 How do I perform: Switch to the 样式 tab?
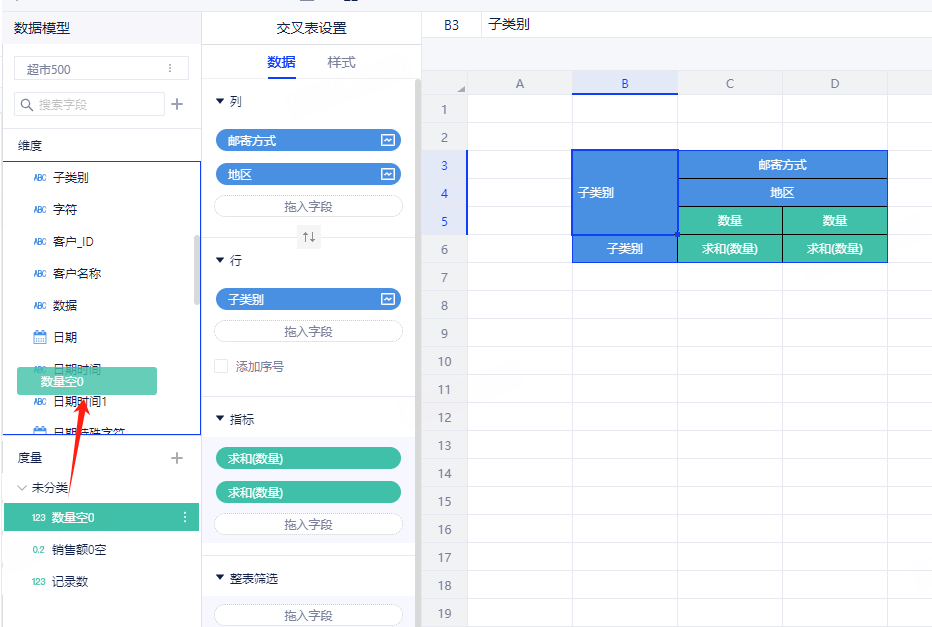tap(341, 62)
